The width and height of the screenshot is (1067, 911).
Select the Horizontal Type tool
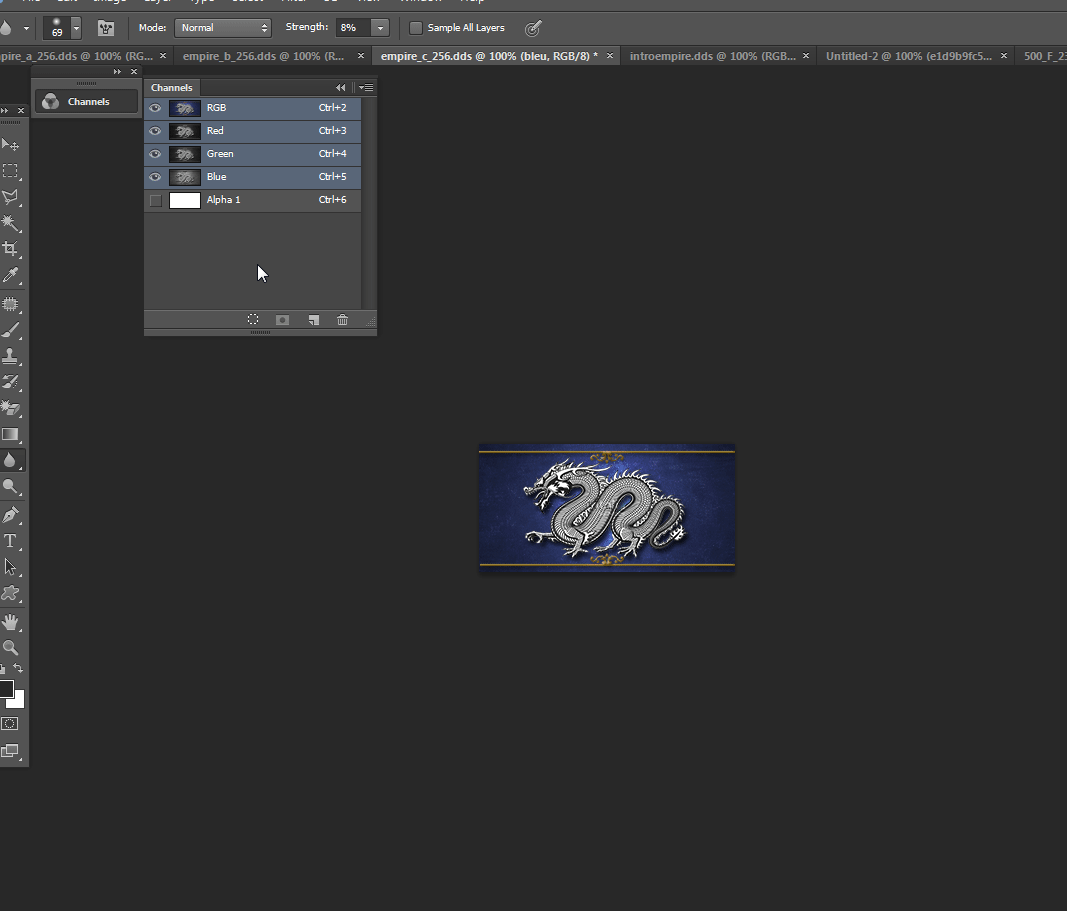pos(10,542)
